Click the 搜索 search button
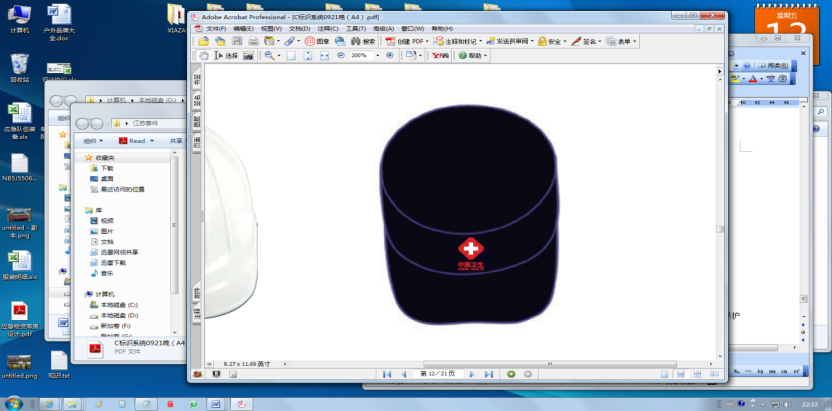The width and height of the screenshot is (832, 411). 363,42
